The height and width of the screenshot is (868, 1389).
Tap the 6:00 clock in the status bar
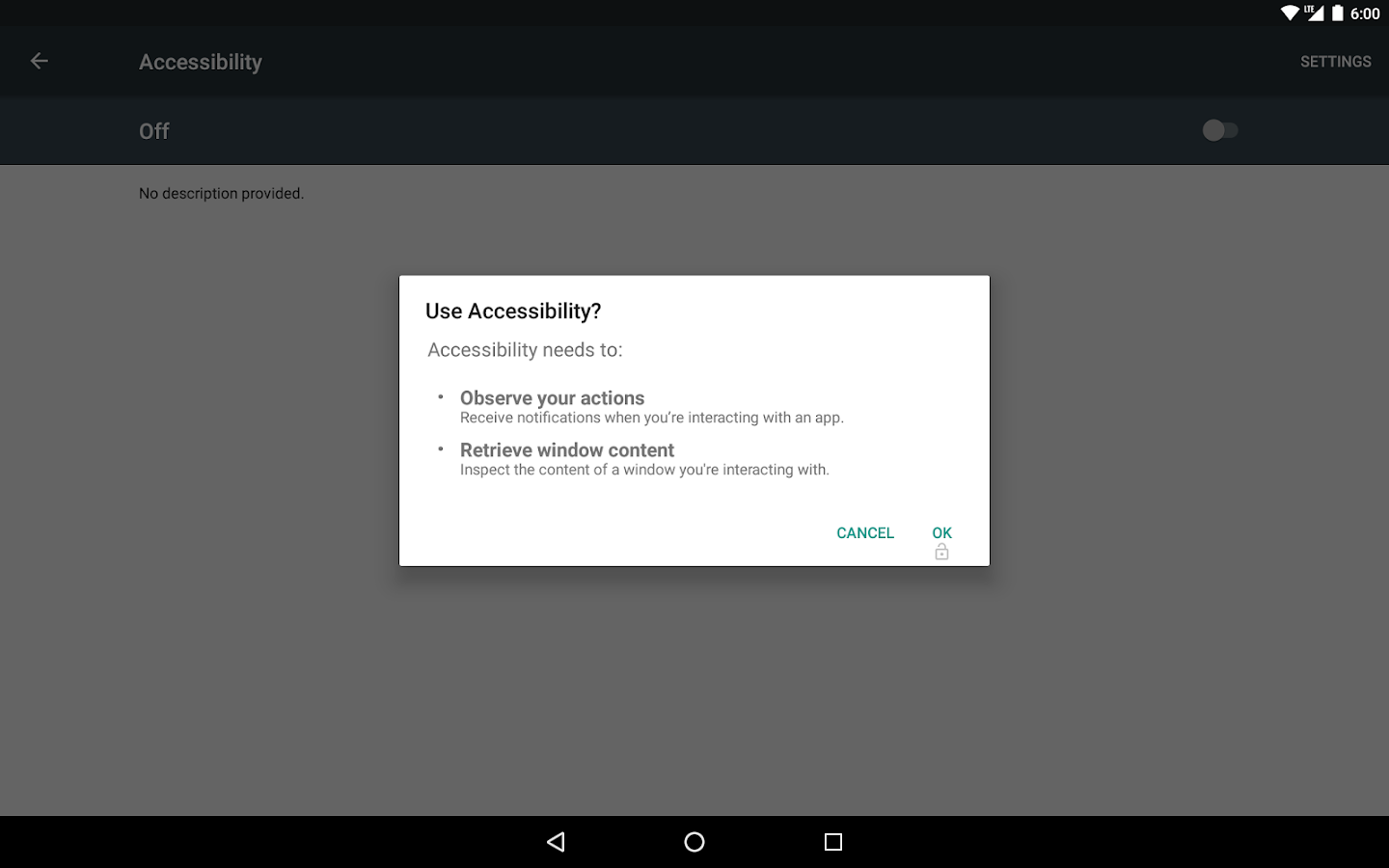pos(1365,14)
